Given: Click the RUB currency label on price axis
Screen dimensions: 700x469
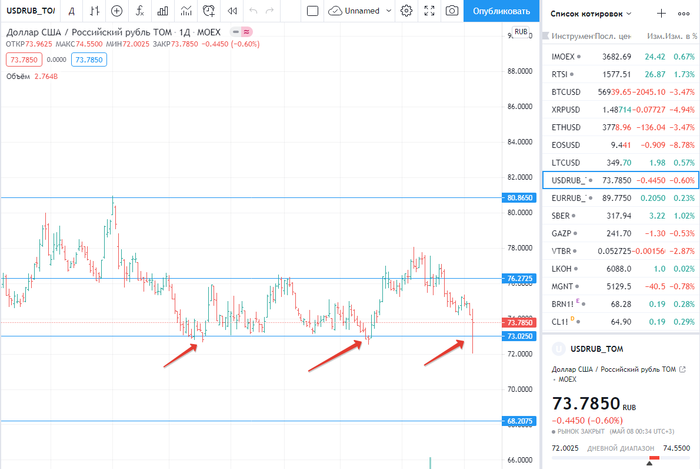Looking at the screenshot, I should (x=521, y=32).
